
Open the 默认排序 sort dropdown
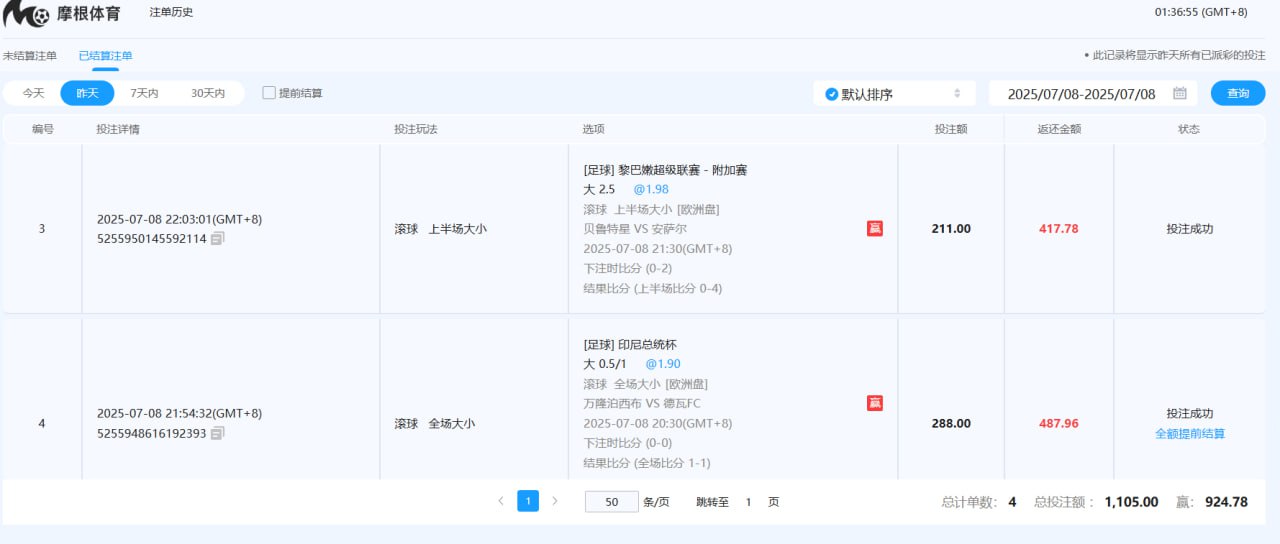[x=892, y=94]
